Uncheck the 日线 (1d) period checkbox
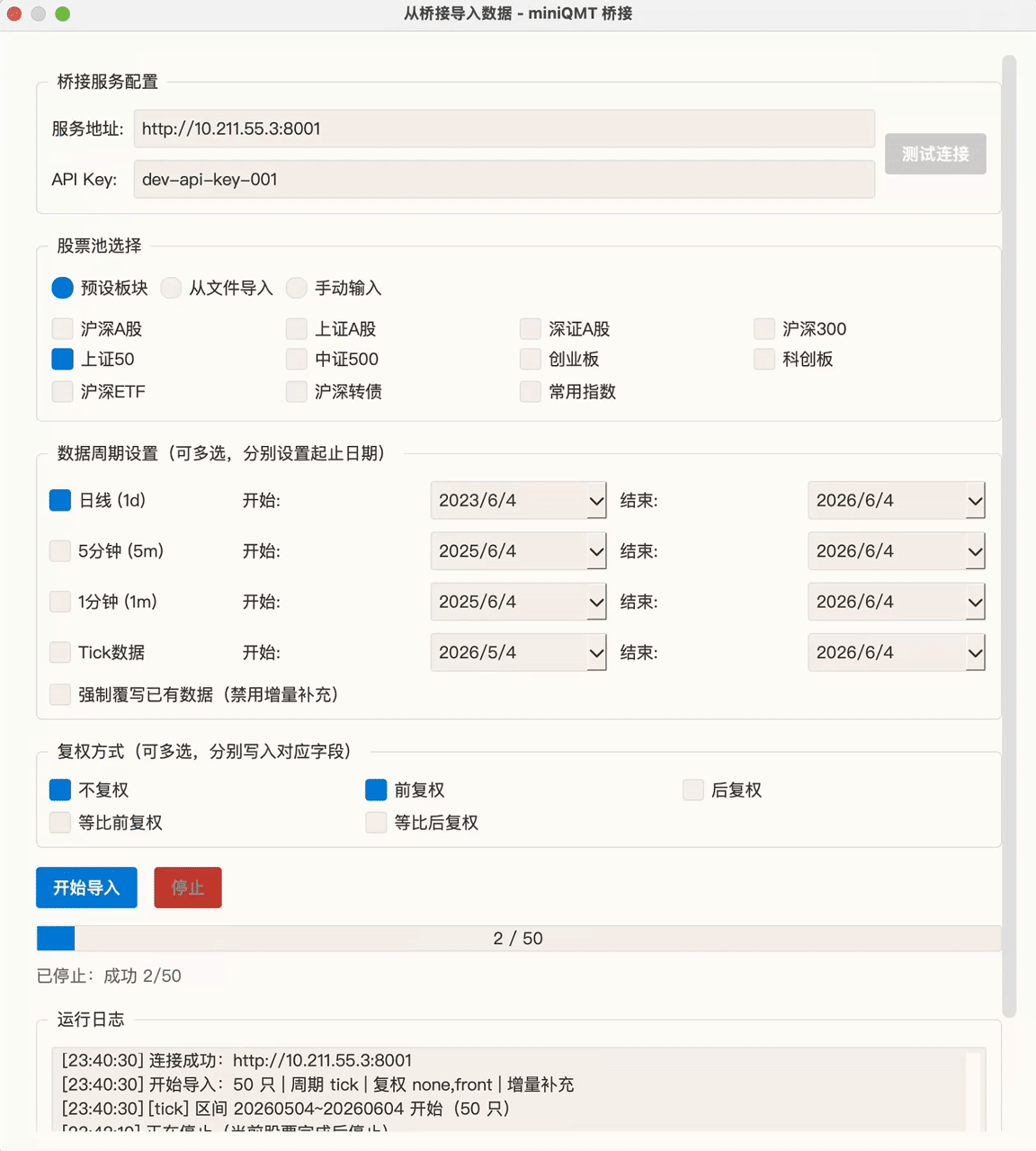Image resolution: width=1036 pixels, height=1151 pixels. pos(60,500)
